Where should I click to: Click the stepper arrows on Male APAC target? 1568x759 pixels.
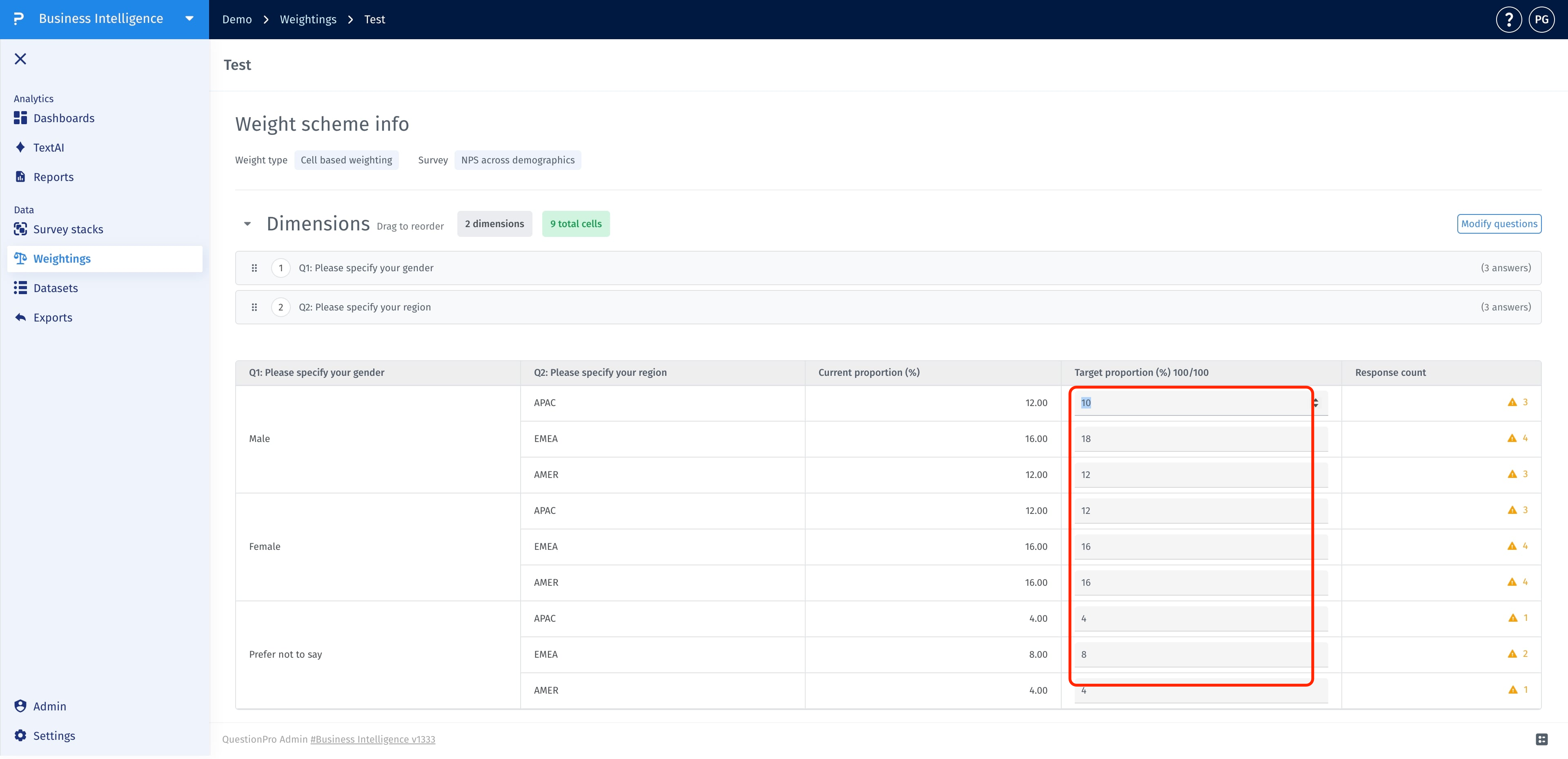pos(1315,403)
